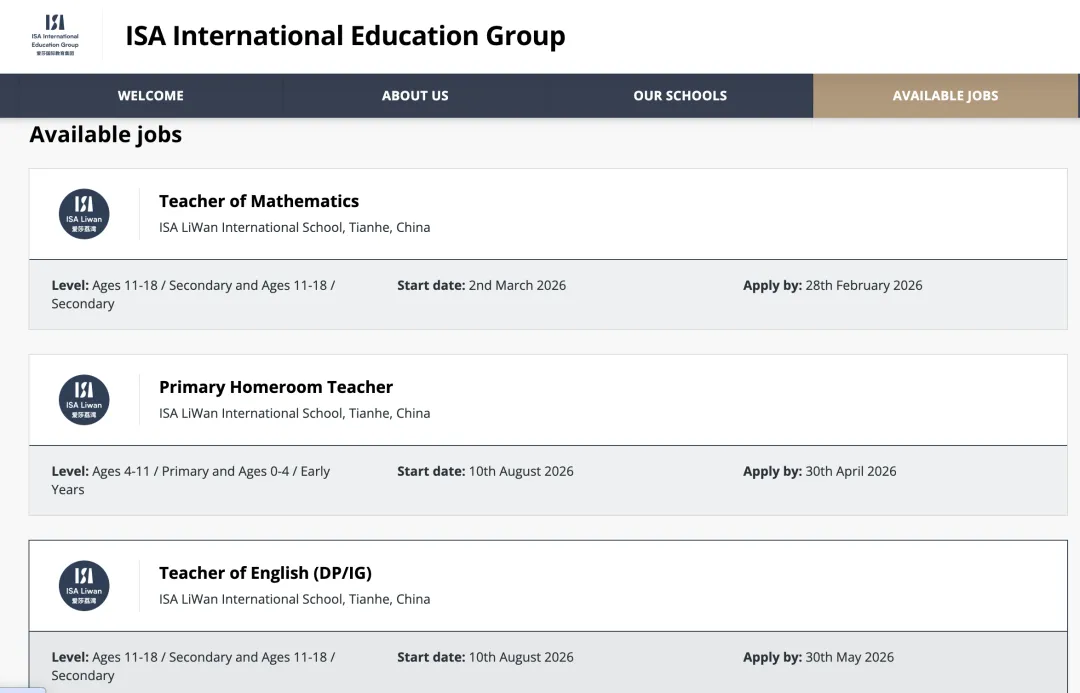
Task: Click the Apply by 30th April 2026 text
Action: pos(819,471)
